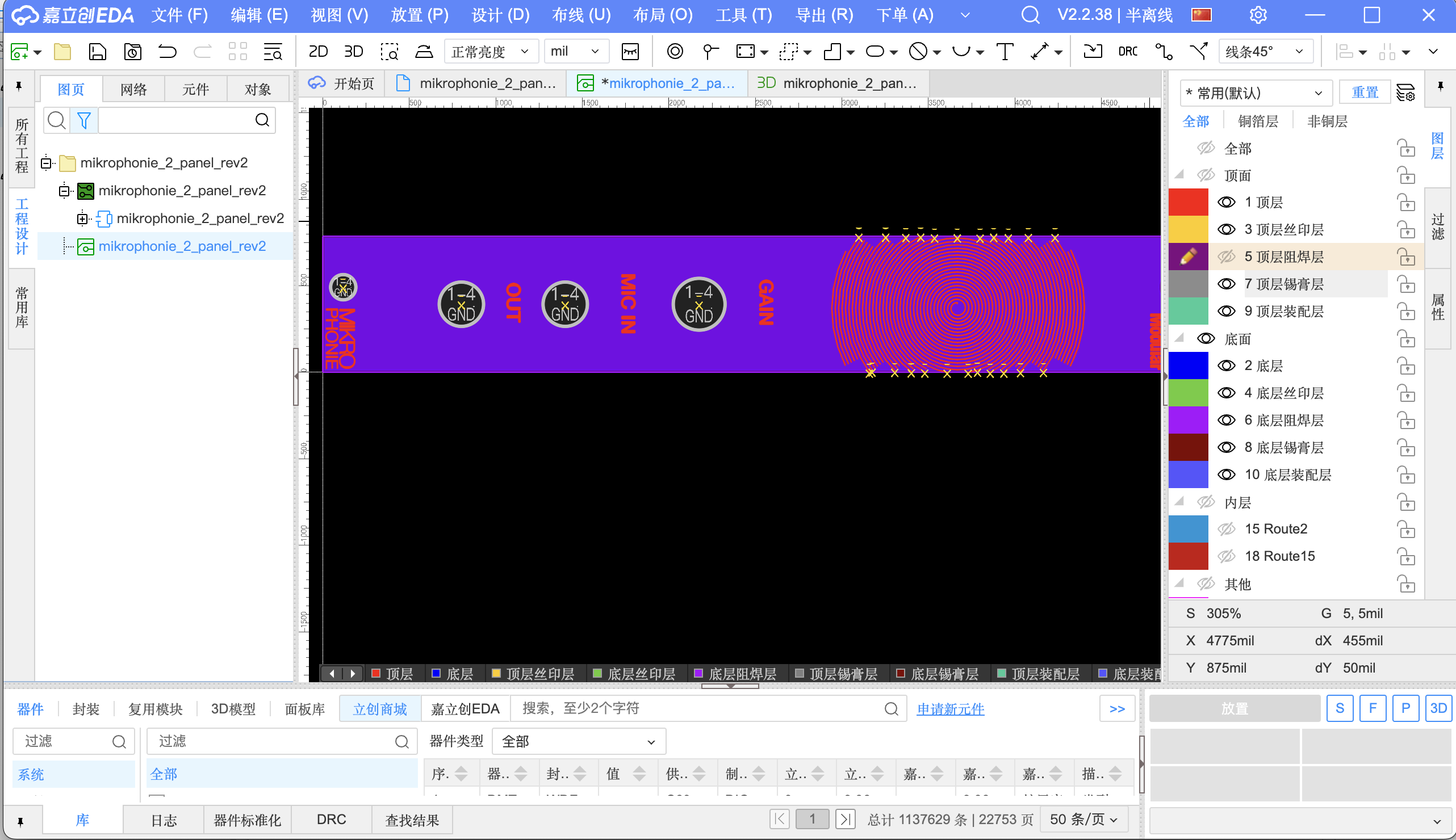Expand the schematic mikrophonie_2_panel_rev2 tree node
The height and width of the screenshot is (840, 1456).
(82, 219)
